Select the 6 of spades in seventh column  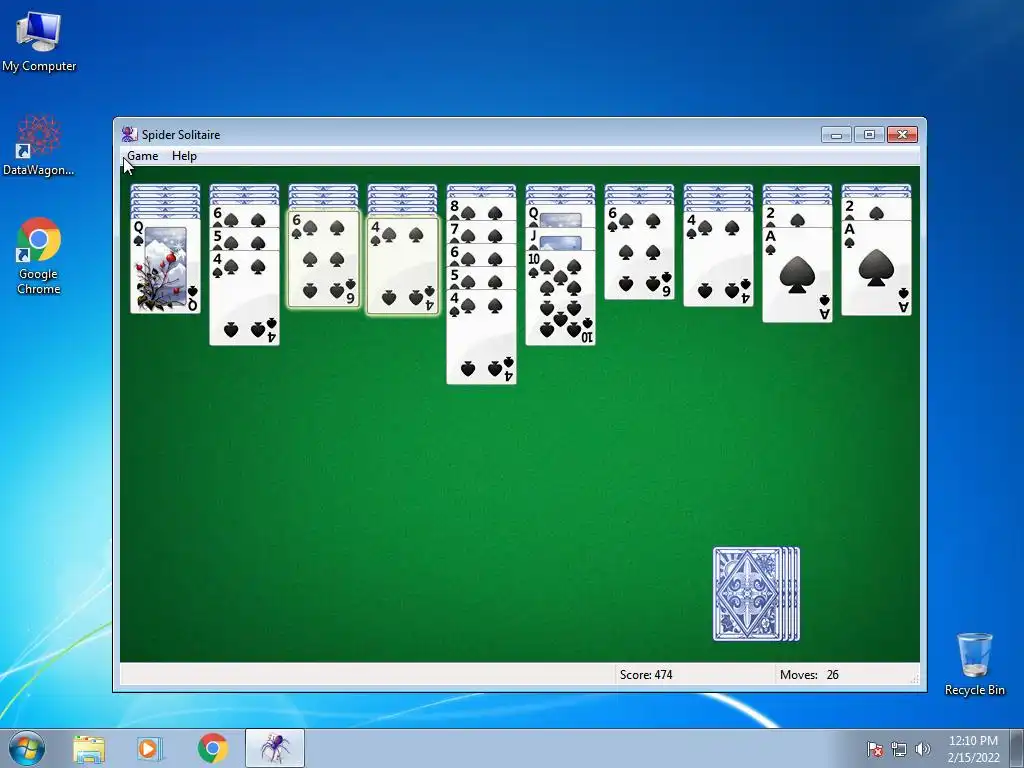[x=639, y=252]
